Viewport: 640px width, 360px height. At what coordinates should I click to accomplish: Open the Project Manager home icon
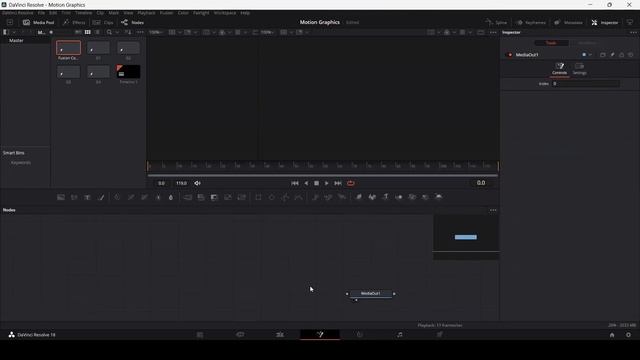(x=612, y=335)
